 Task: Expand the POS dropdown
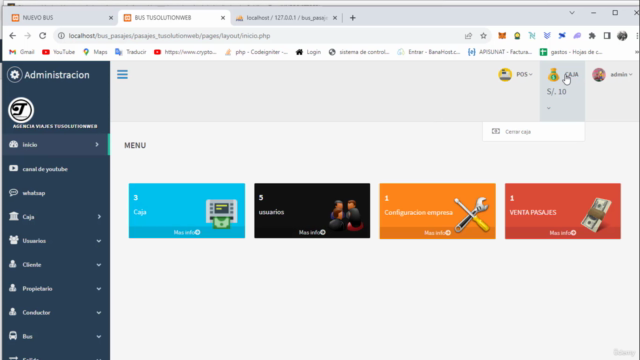coord(524,75)
